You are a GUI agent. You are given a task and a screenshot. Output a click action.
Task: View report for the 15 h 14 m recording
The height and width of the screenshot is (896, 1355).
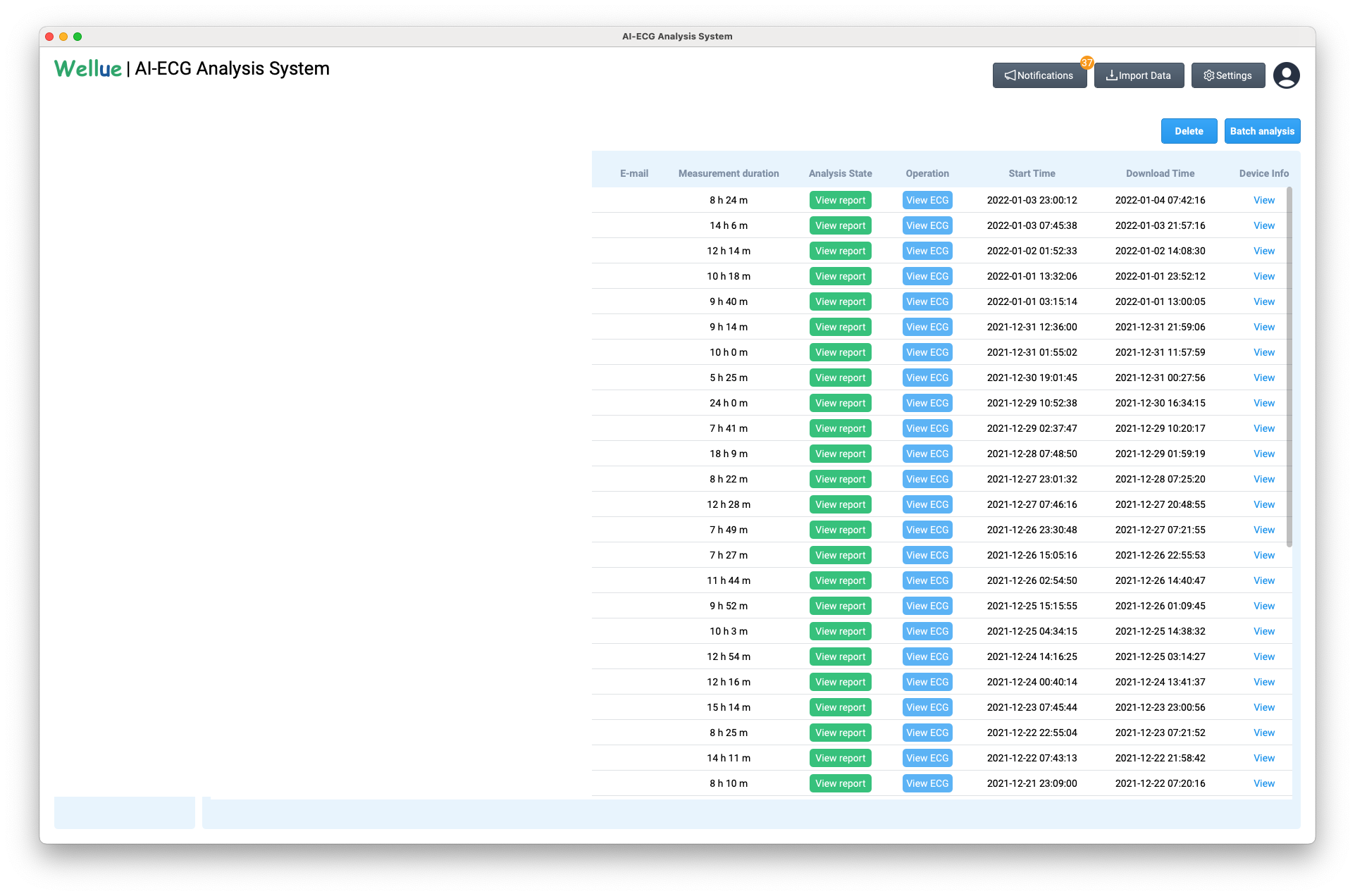tap(840, 707)
